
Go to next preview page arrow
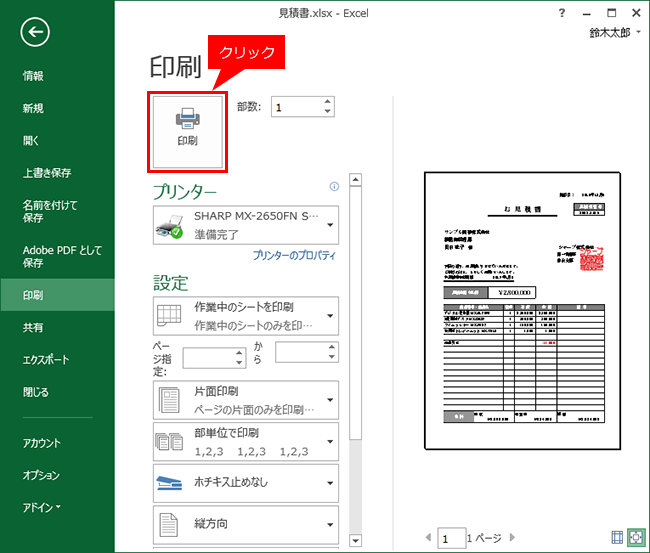[512, 538]
